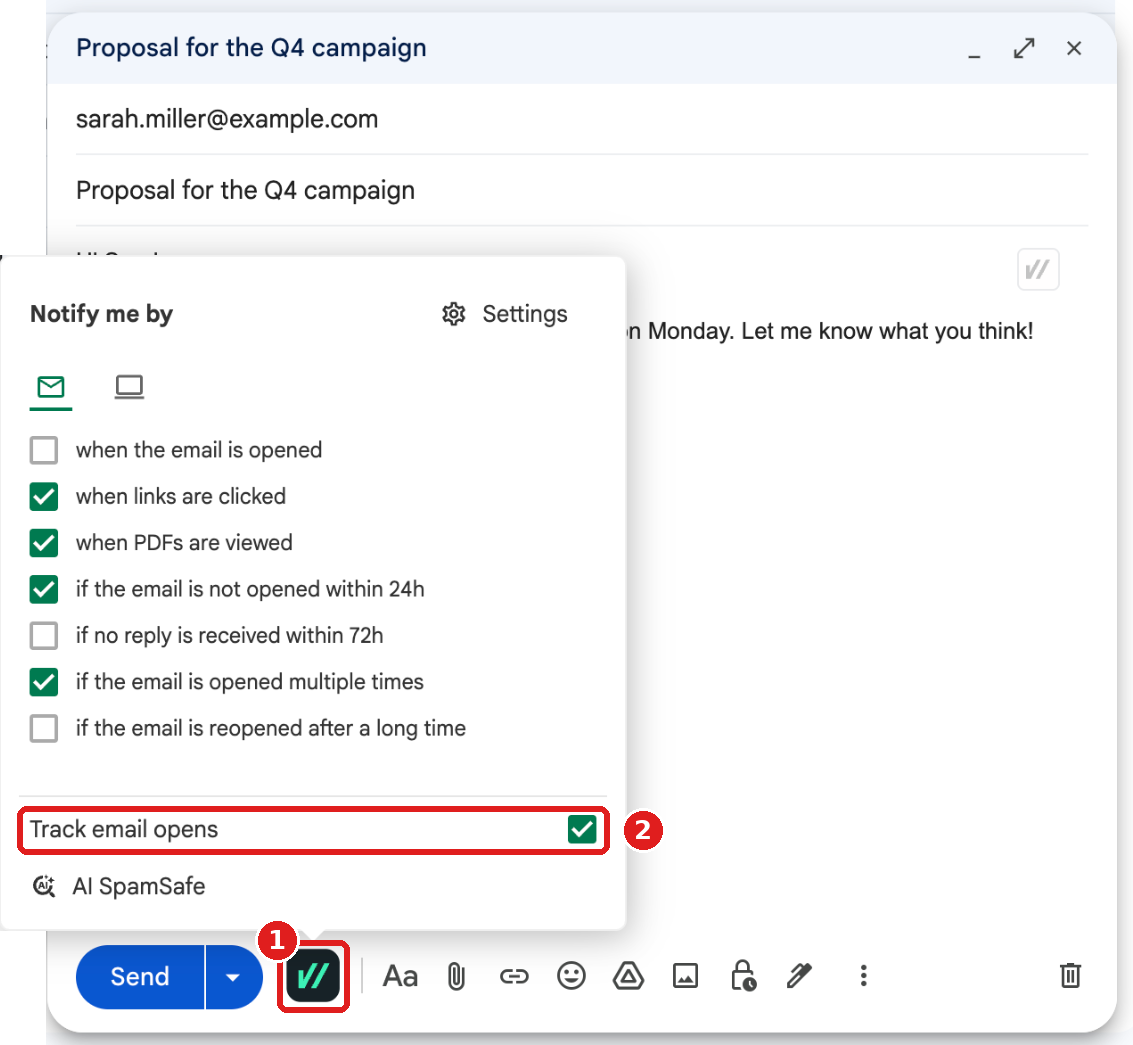Uncheck 'when PDFs are viewed'
The image size is (1133, 1045).
tap(44, 543)
